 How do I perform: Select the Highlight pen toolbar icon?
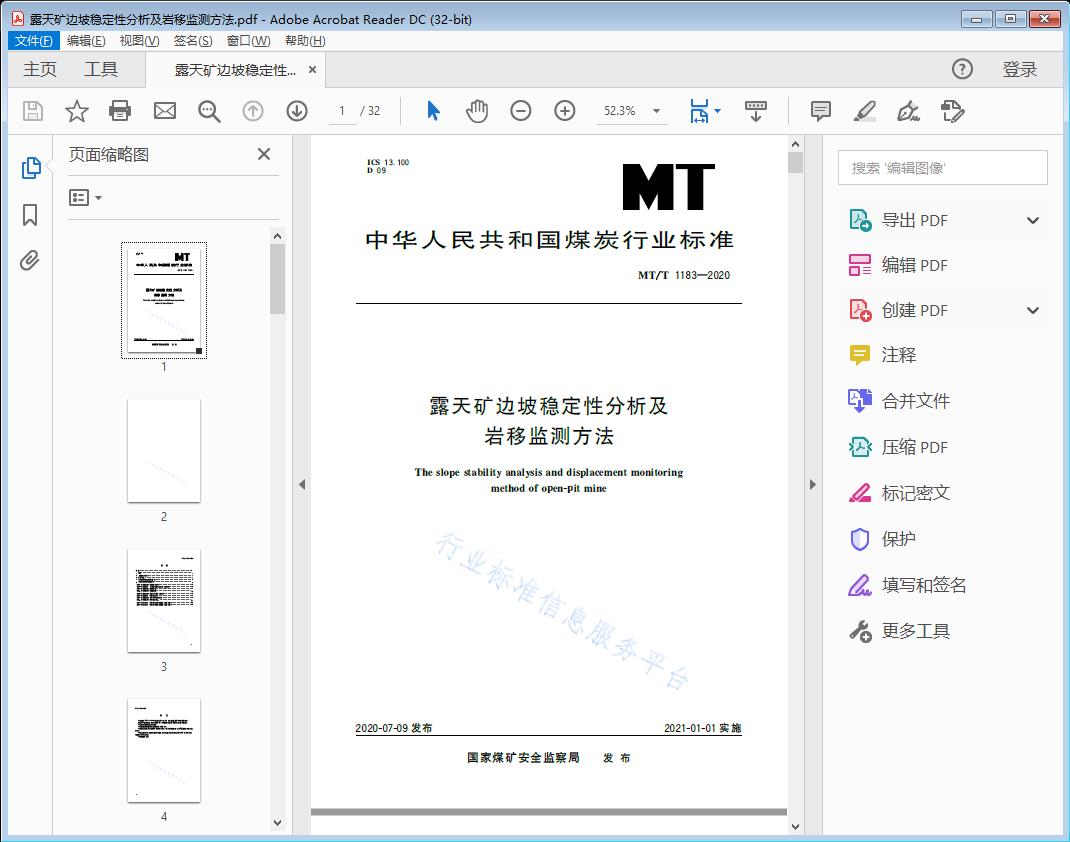(x=863, y=111)
